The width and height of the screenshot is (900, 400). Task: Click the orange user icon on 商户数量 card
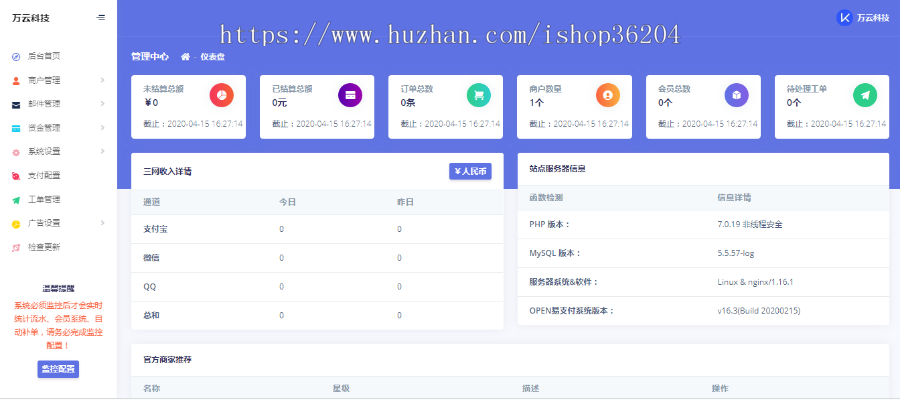(608, 95)
